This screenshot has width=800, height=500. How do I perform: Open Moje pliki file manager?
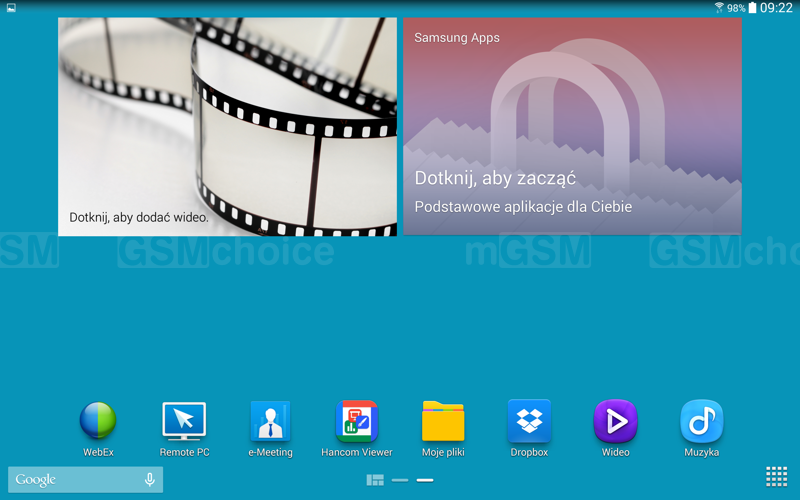443,422
